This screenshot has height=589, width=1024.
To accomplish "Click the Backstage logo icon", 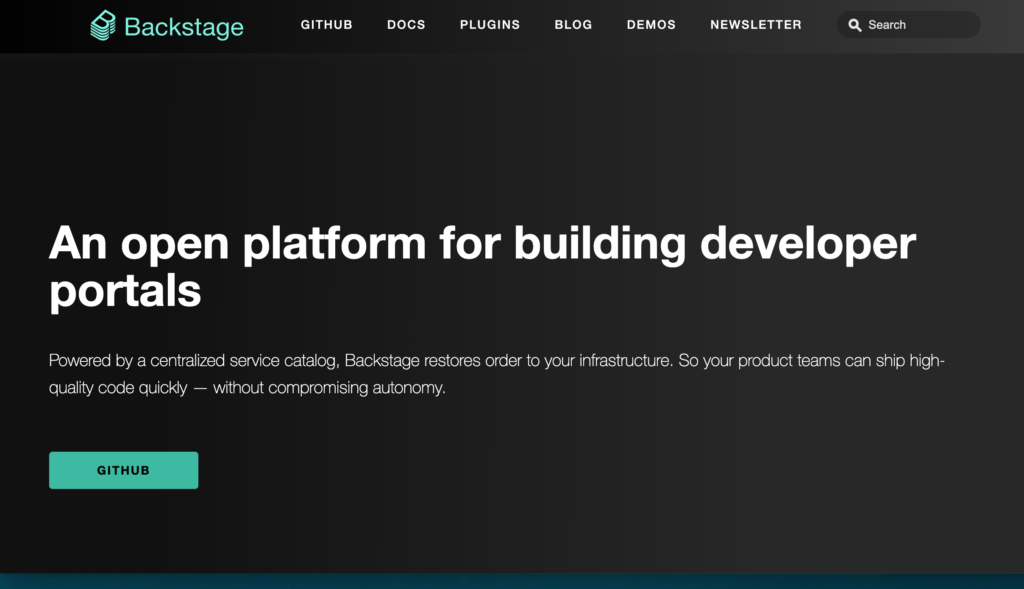I will [x=103, y=25].
